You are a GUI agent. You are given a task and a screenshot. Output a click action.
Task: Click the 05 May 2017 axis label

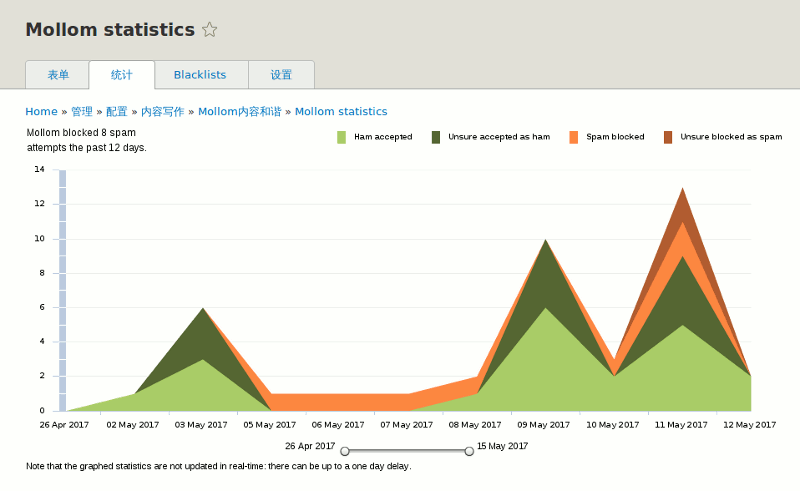[x=269, y=425]
